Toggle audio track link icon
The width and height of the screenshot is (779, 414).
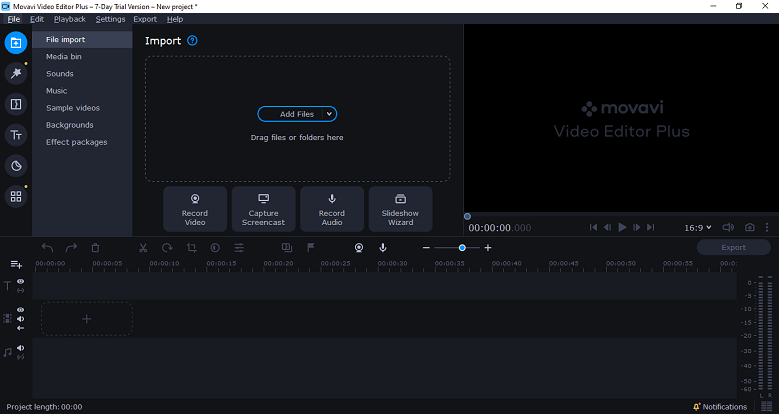[x=20, y=357]
